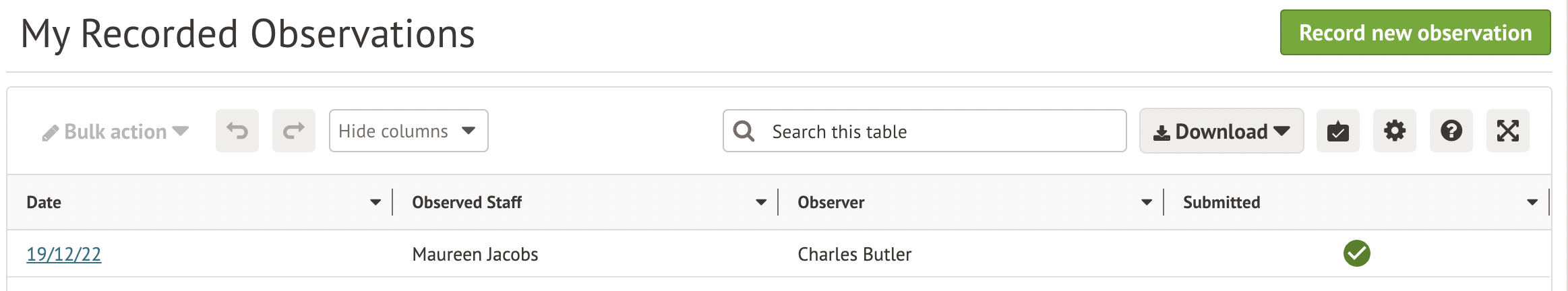Click the calendar checkmark icon button
This screenshot has width=1568, height=291.
click(1338, 131)
